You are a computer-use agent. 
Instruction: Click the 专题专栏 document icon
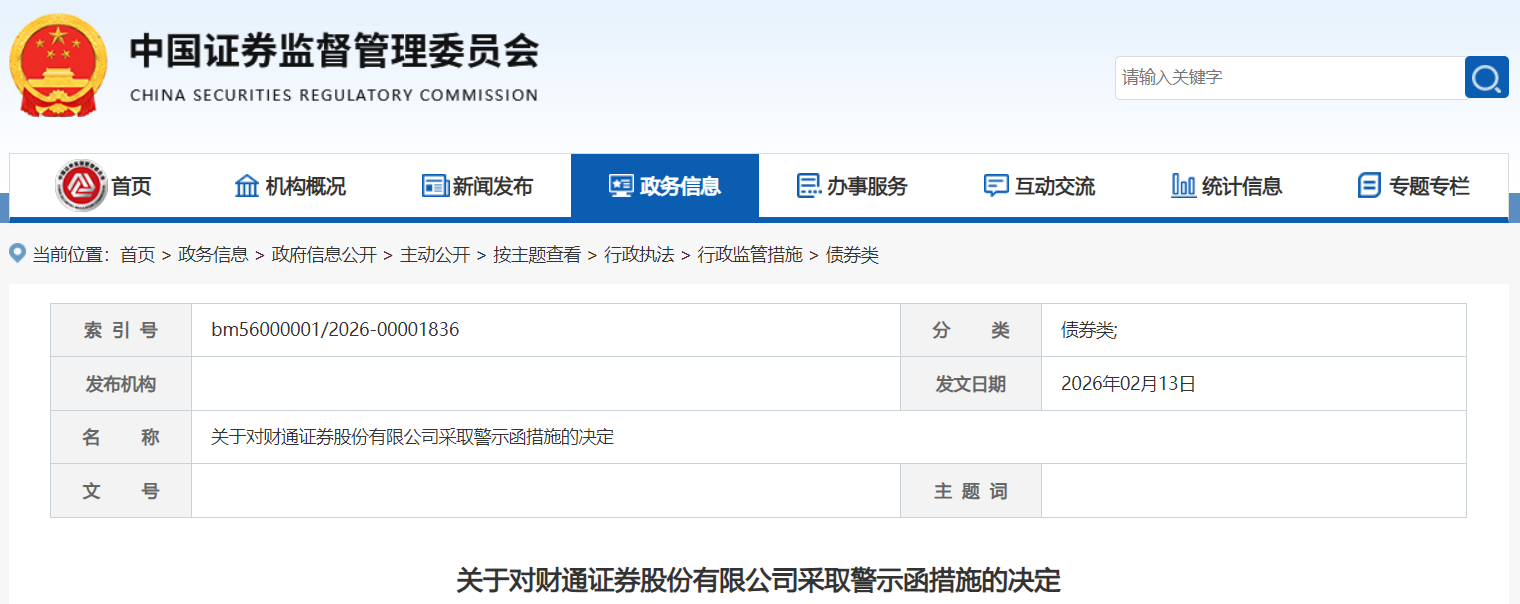tap(1369, 186)
